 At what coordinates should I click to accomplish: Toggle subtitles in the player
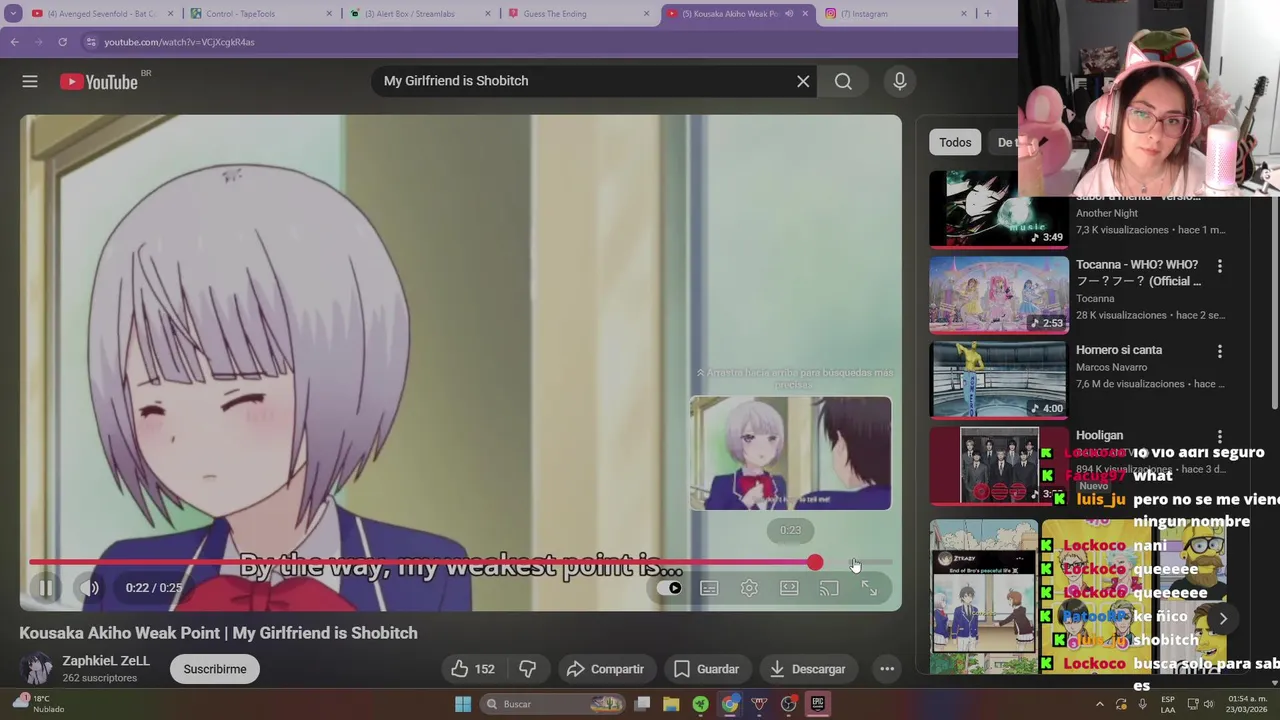click(x=709, y=588)
